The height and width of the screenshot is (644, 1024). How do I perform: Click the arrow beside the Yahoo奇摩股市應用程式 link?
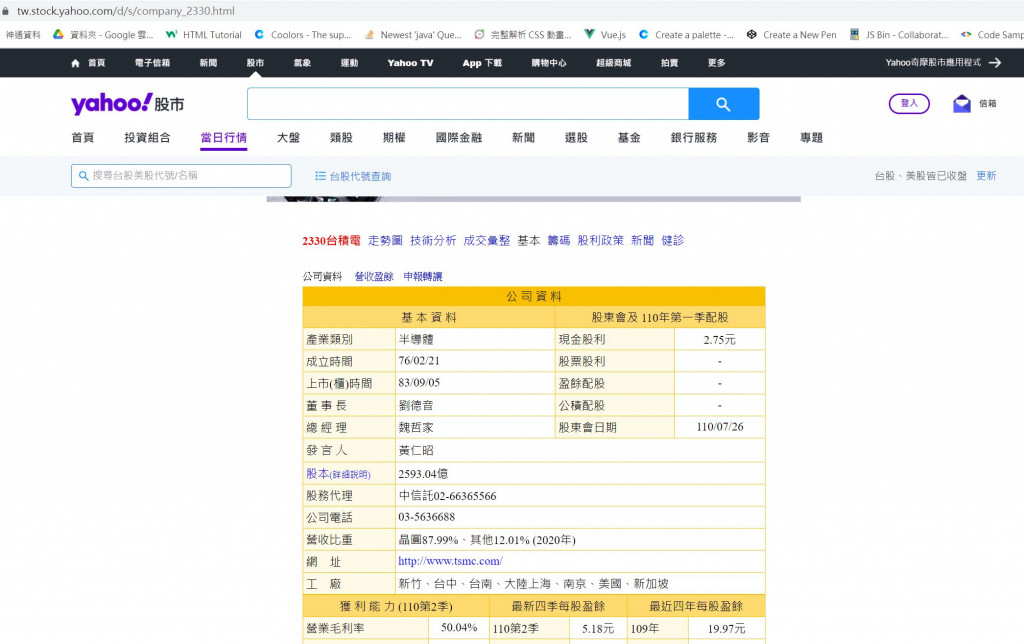995,63
